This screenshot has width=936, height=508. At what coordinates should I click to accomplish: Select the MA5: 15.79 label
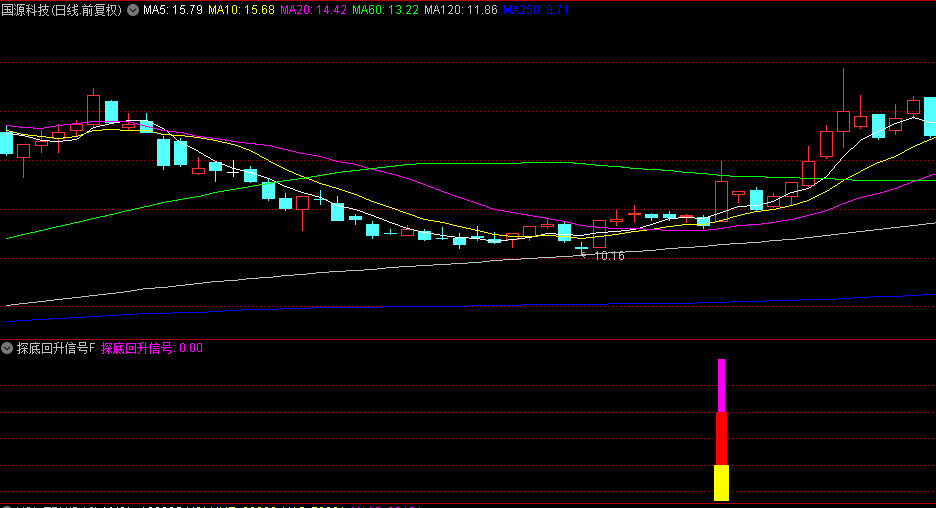point(173,10)
